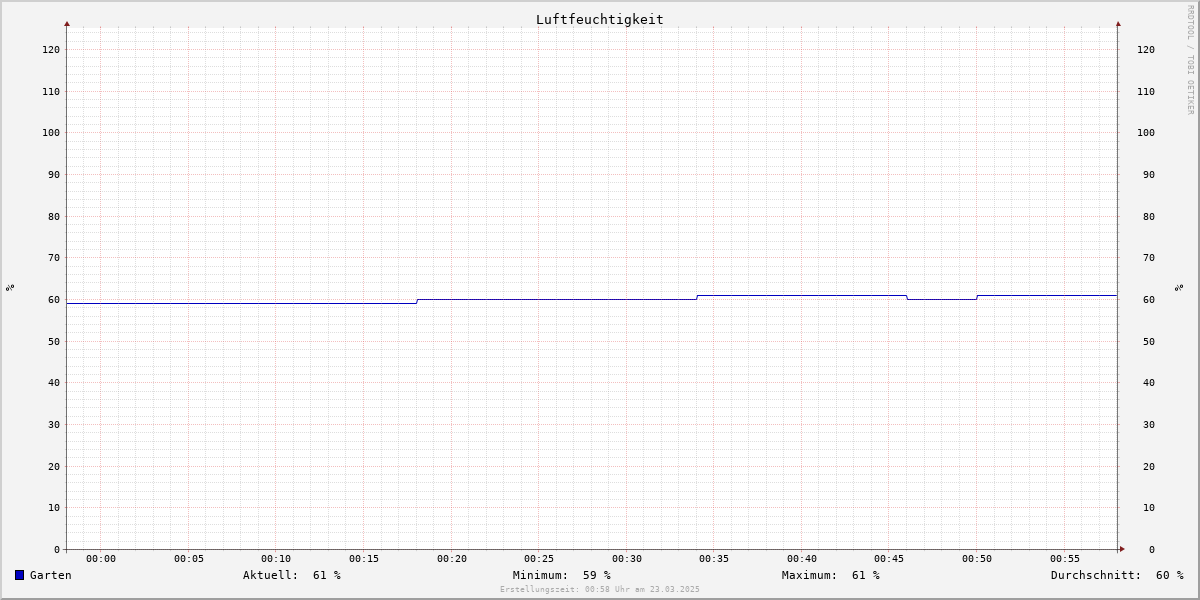Click the humidity line rise at 00:34

click(x=697, y=297)
